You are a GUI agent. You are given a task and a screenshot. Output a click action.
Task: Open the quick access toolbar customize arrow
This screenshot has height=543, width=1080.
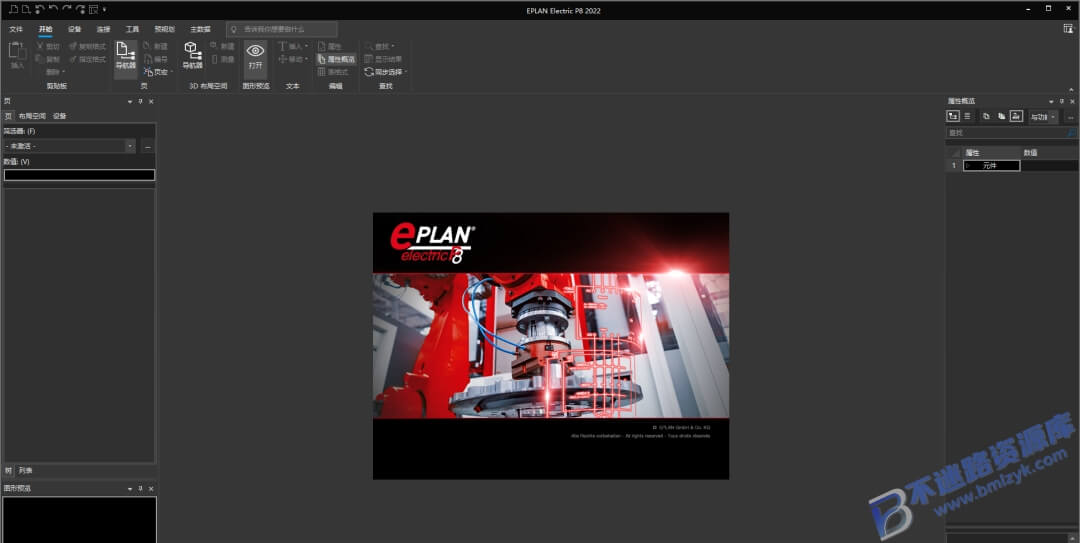click(105, 10)
